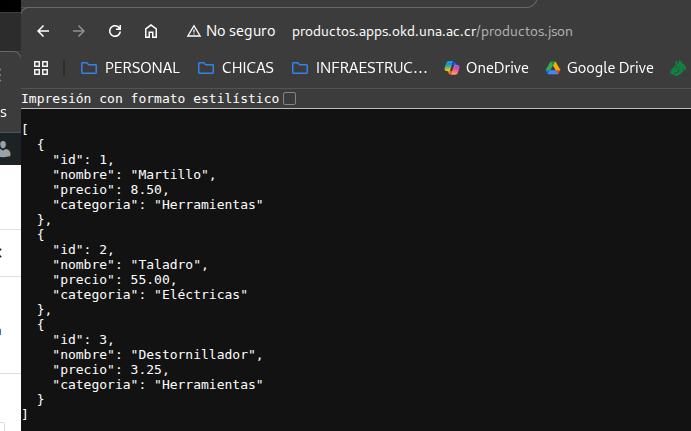Click the "Destornillador" nombre value
This screenshot has width=691, height=431.
click(x=196, y=354)
